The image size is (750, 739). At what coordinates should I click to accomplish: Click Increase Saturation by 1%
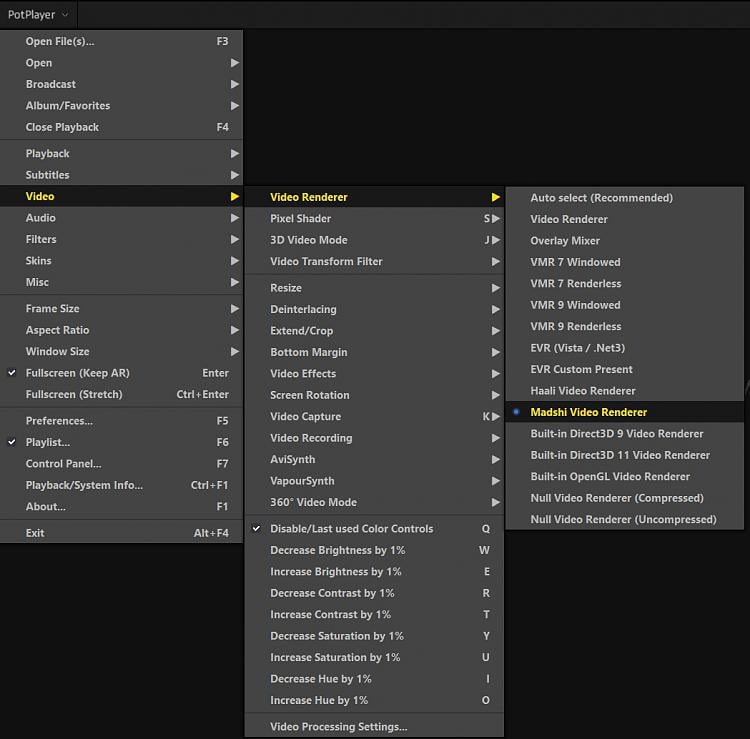point(375,658)
